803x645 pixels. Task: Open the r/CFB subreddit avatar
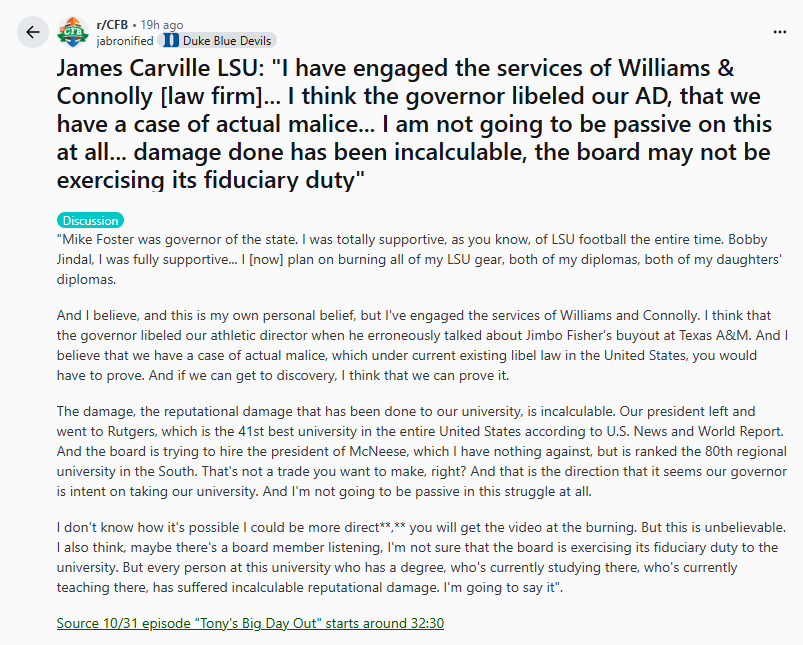tap(73, 32)
